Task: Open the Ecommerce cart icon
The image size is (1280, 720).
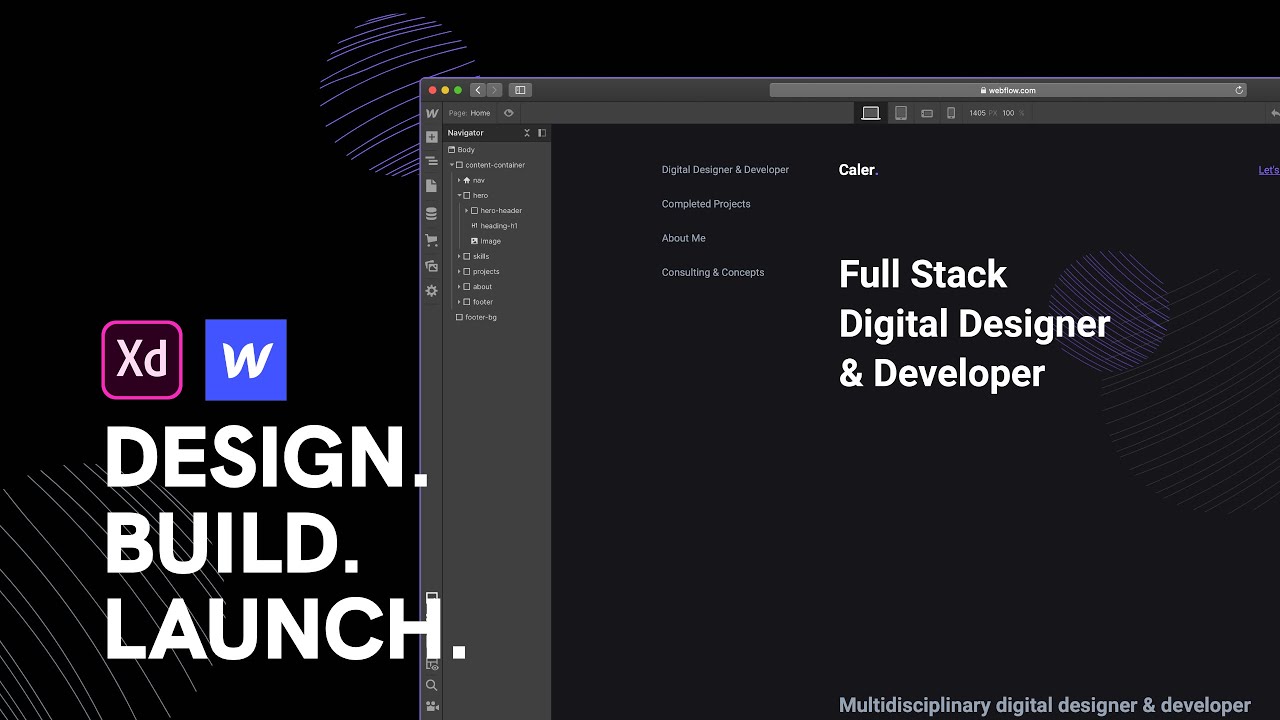Action: pos(432,240)
